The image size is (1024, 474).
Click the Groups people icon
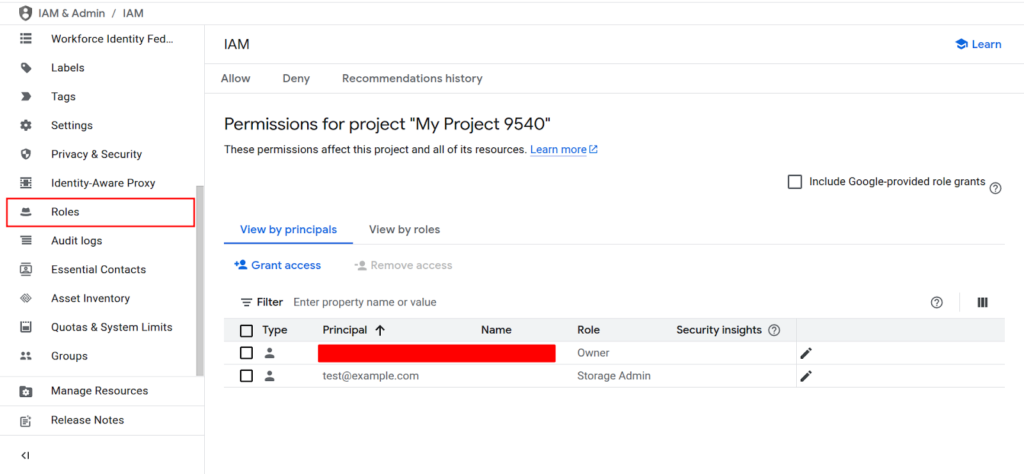tap(25, 356)
